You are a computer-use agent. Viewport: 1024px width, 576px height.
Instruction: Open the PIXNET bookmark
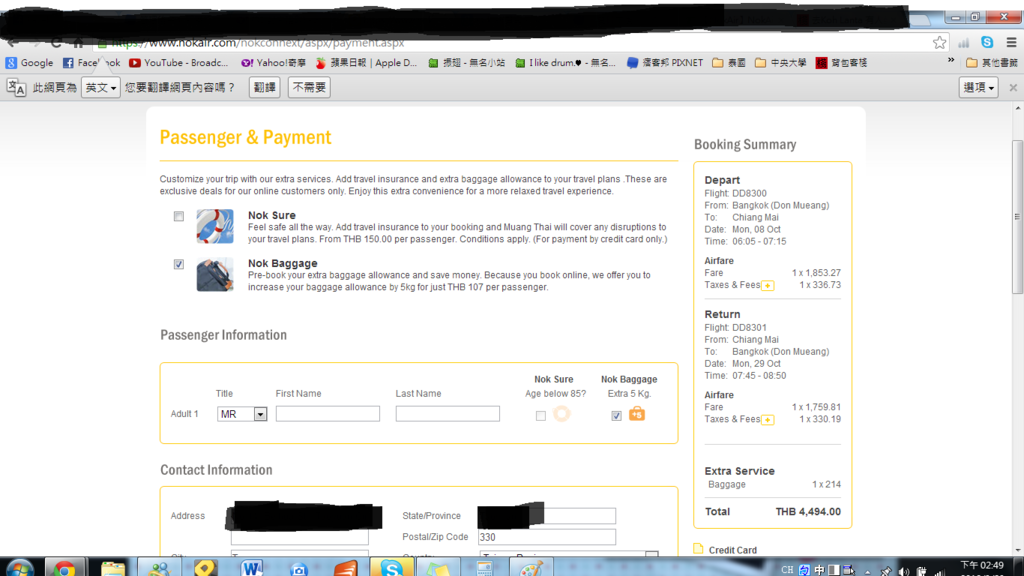tap(665, 63)
